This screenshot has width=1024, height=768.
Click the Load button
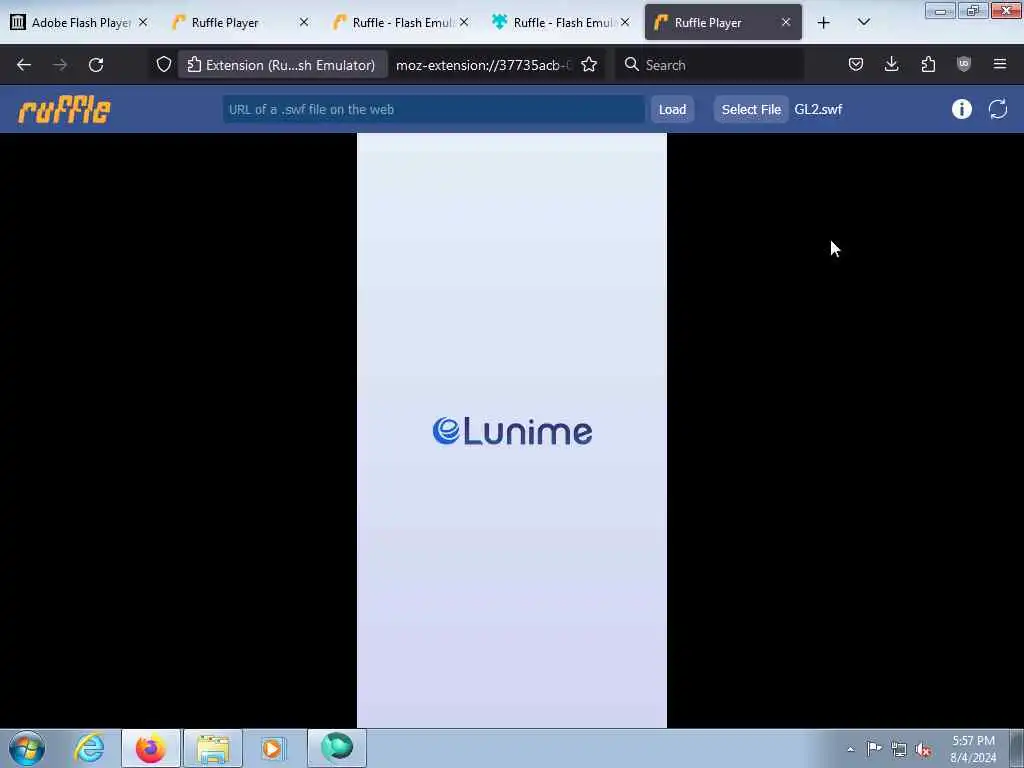pos(672,110)
